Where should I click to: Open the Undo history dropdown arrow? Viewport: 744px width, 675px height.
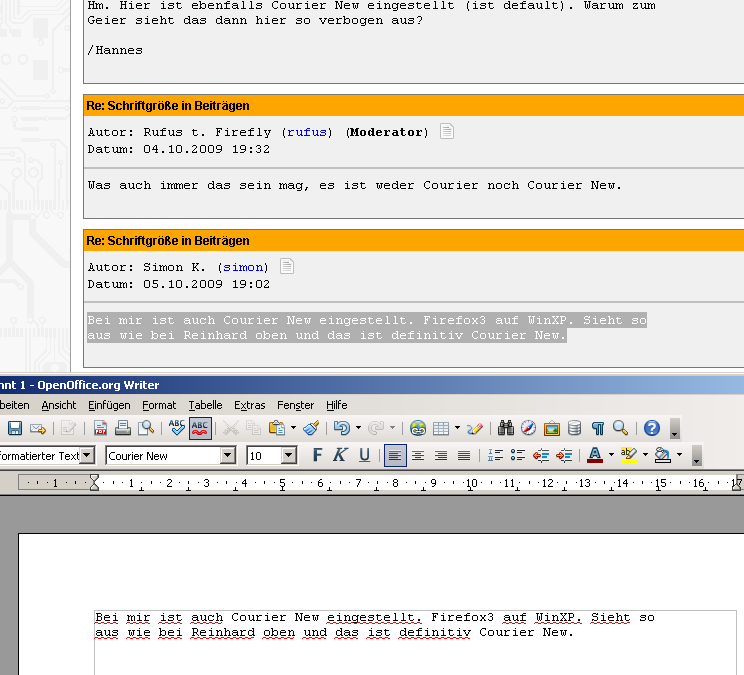click(x=358, y=428)
